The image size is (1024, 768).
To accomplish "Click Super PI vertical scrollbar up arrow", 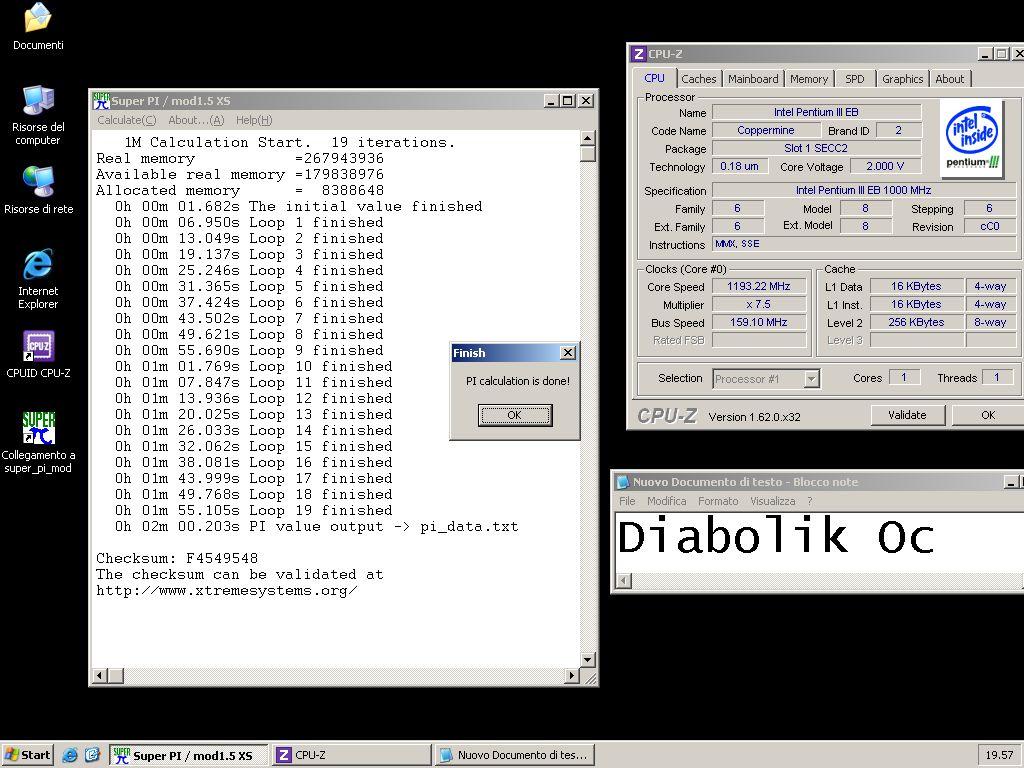I will 587,138.
